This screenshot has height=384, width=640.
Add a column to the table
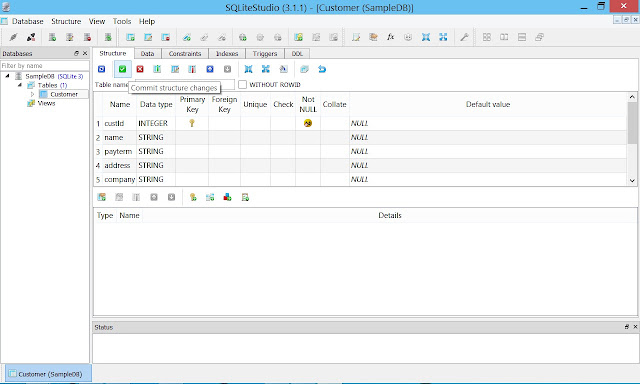[157, 69]
